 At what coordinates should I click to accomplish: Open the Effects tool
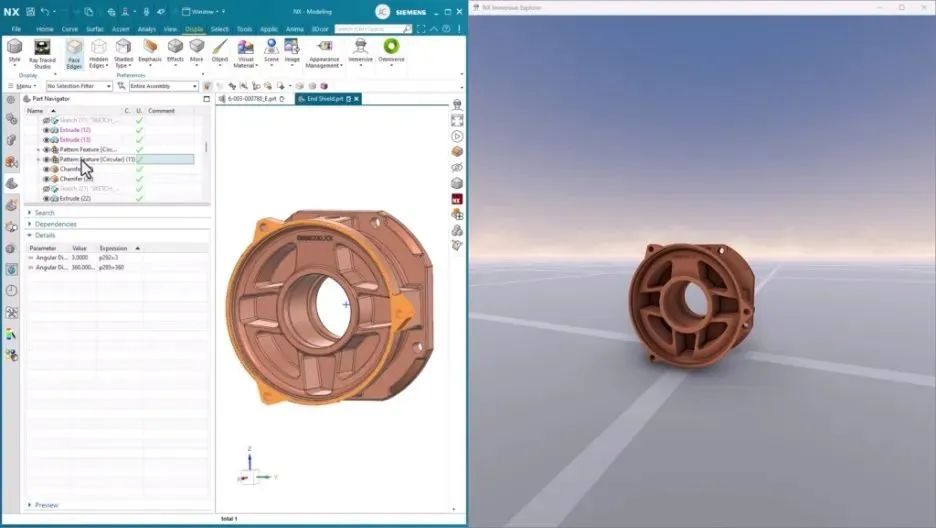pos(175,51)
